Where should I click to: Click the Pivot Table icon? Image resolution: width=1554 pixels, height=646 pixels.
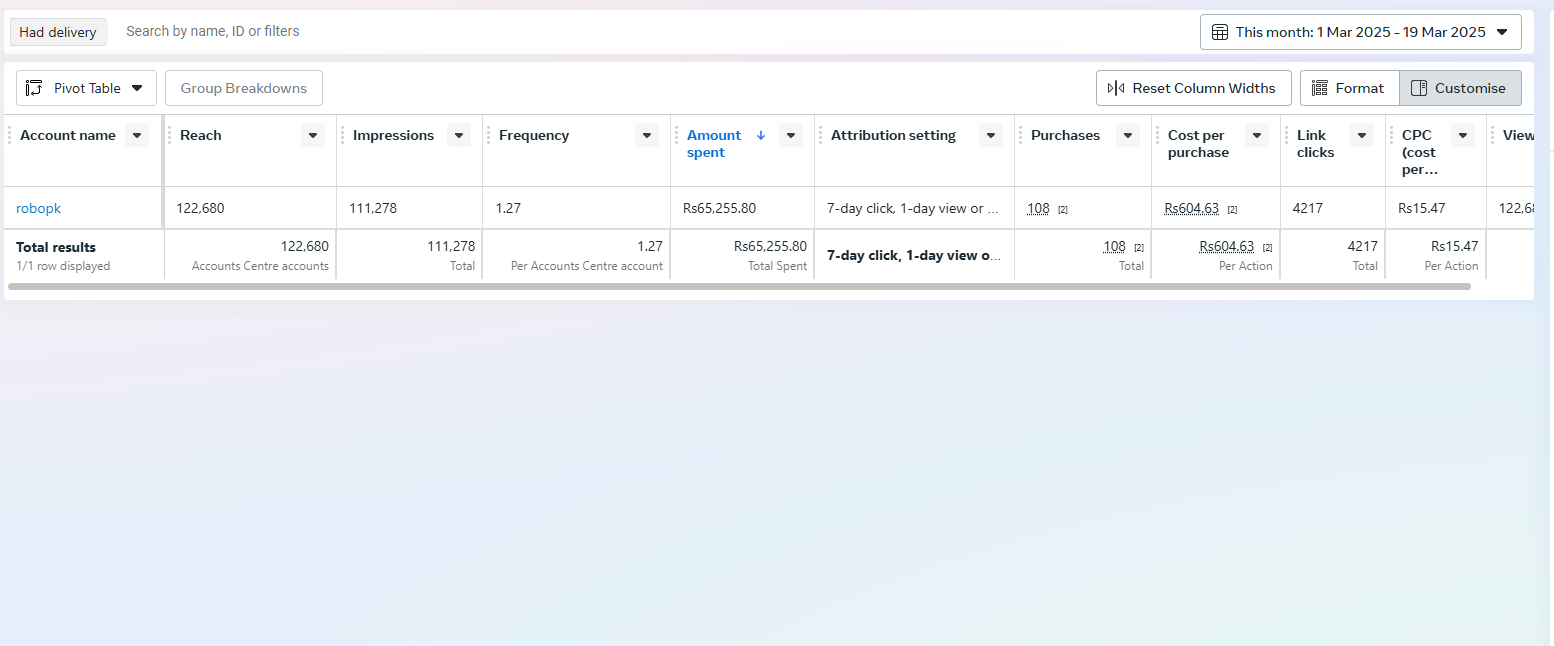pos(34,88)
